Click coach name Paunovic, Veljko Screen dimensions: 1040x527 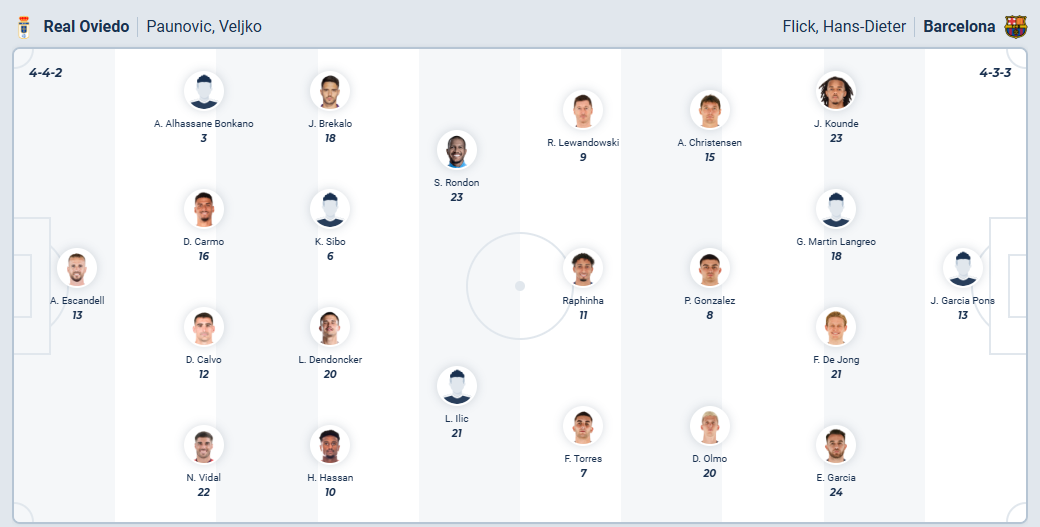click(x=204, y=27)
